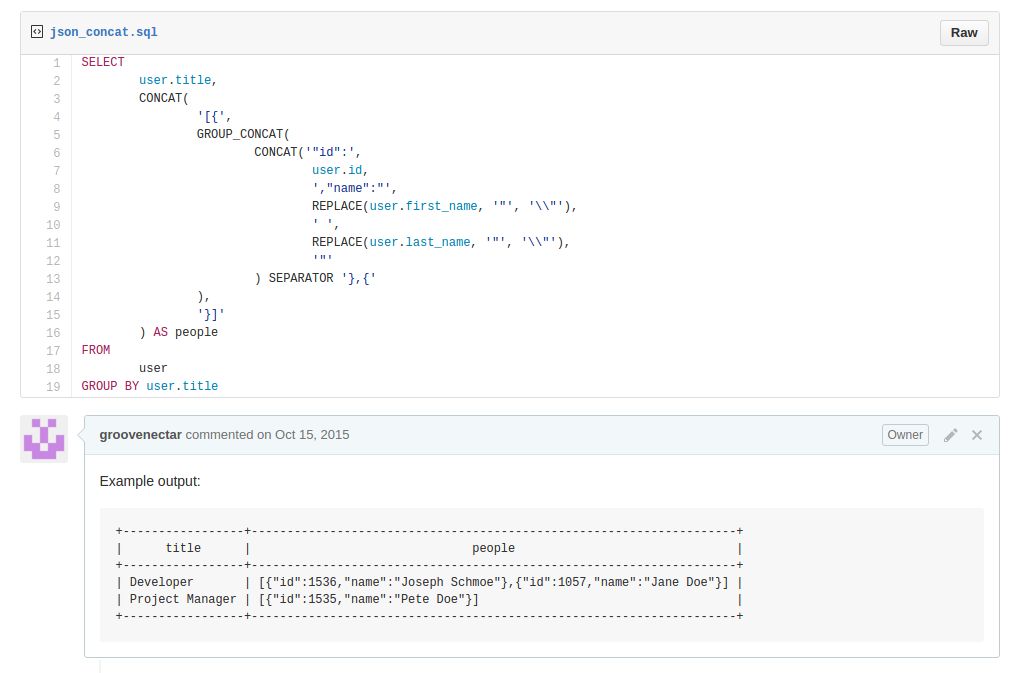This screenshot has width=1024, height=673.
Task: Select line number 19 in the gutter
Action: (x=53, y=386)
